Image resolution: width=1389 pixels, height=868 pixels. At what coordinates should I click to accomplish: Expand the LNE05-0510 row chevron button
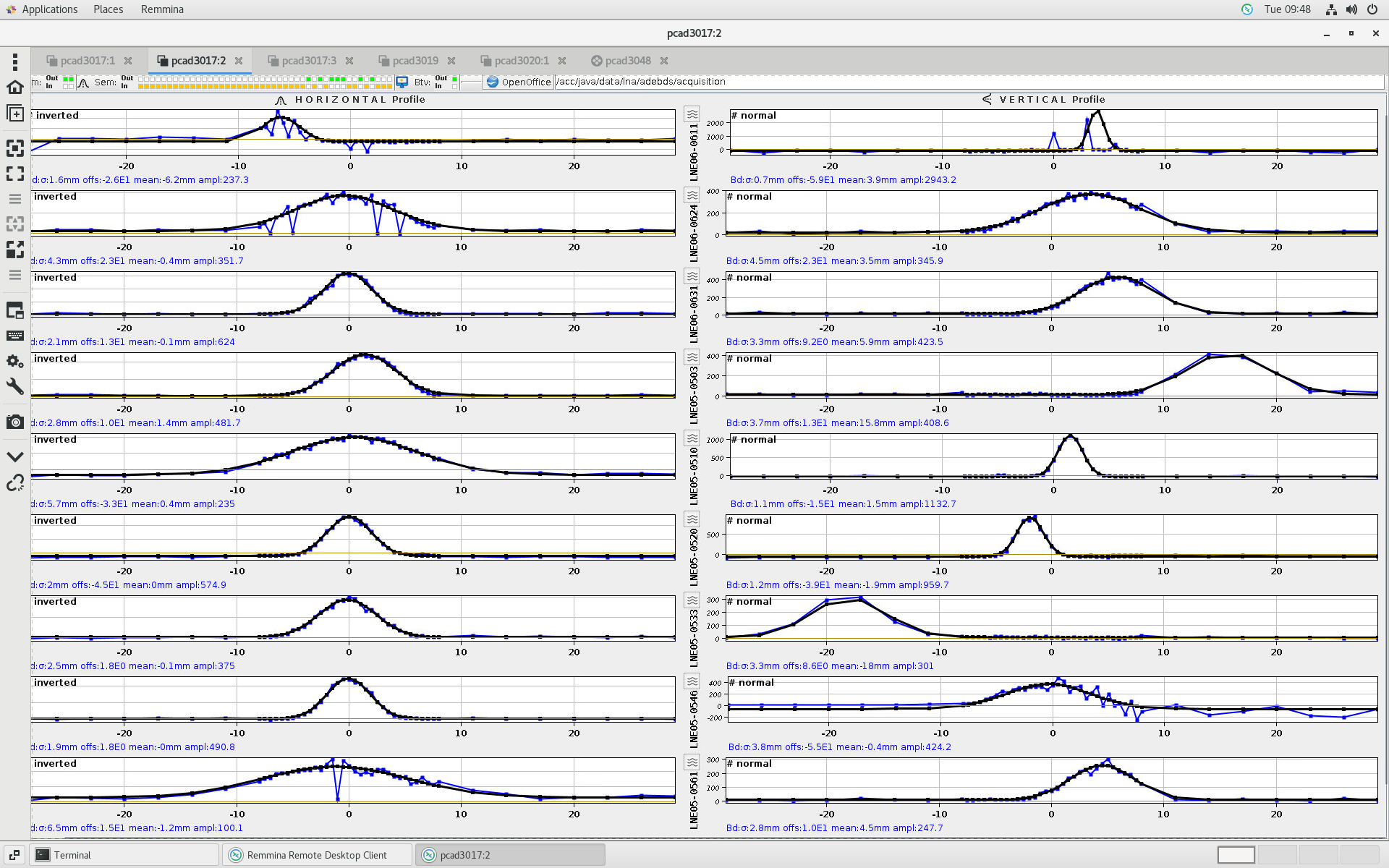692,438
